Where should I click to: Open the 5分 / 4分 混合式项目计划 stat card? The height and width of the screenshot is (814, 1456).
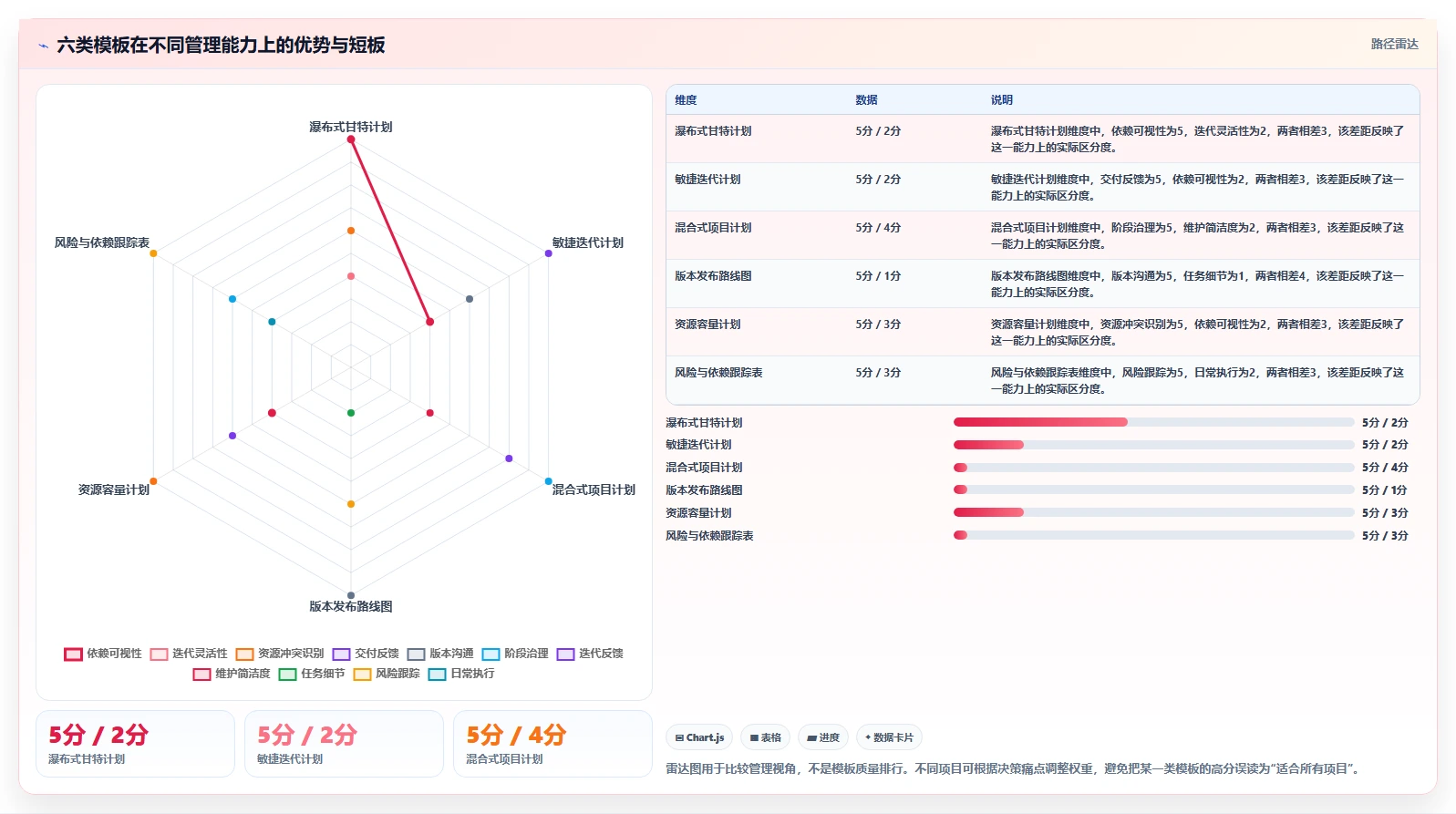pos(552,744)
